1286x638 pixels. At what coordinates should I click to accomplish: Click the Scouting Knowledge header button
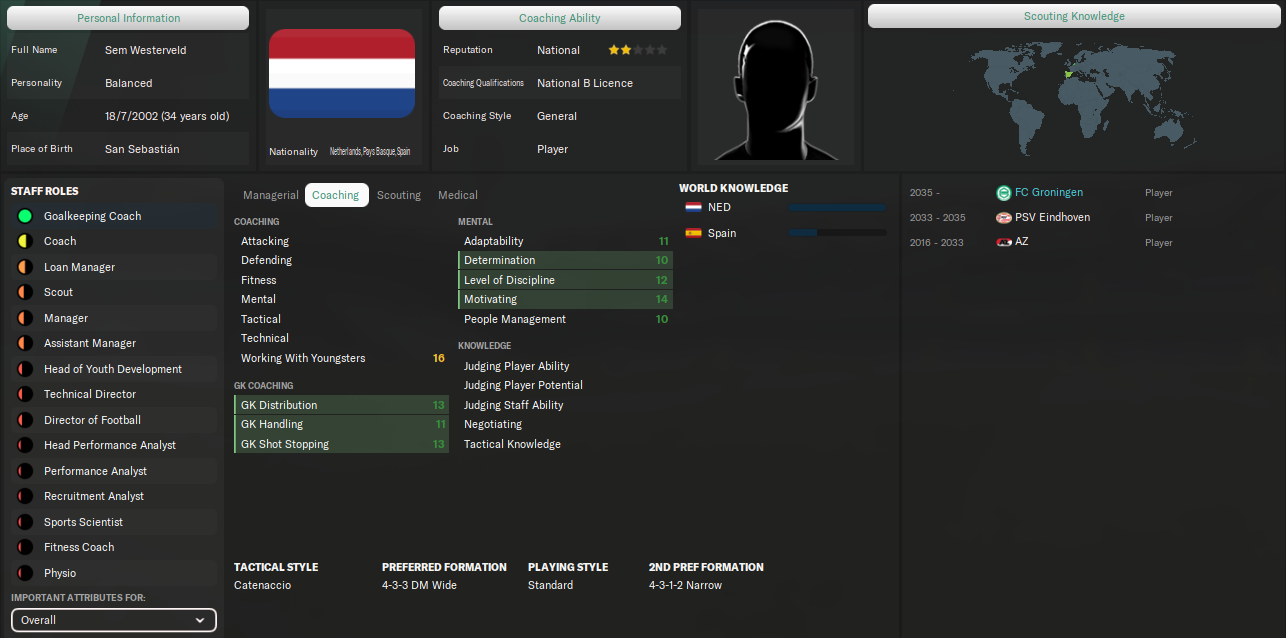(1074, 16)
